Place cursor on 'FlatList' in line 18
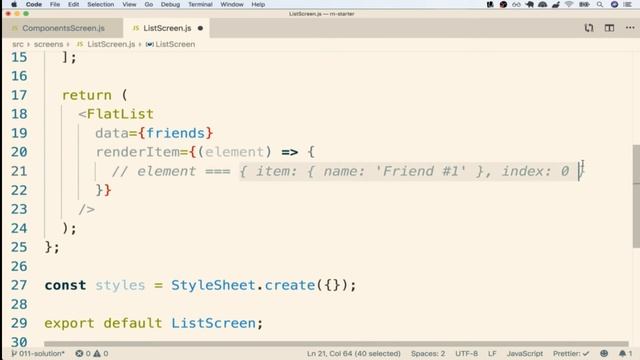This screenshot has width=640, height=360. click(120, 114)
